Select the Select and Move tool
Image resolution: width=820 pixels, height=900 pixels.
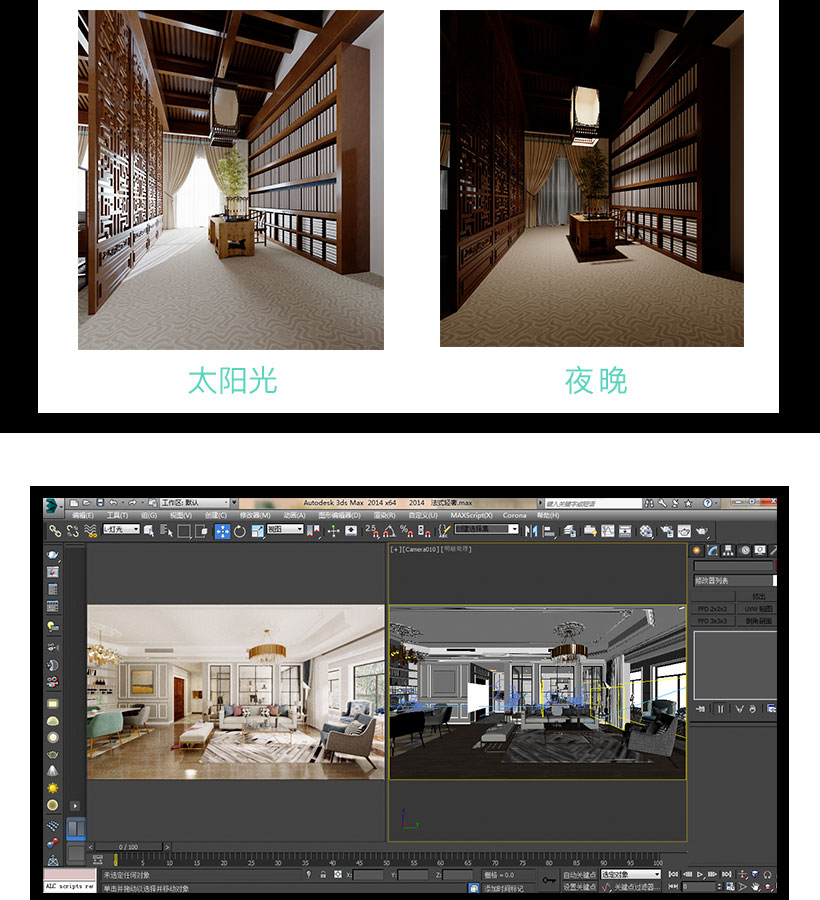pyautogui.click(x=222, y=531)
